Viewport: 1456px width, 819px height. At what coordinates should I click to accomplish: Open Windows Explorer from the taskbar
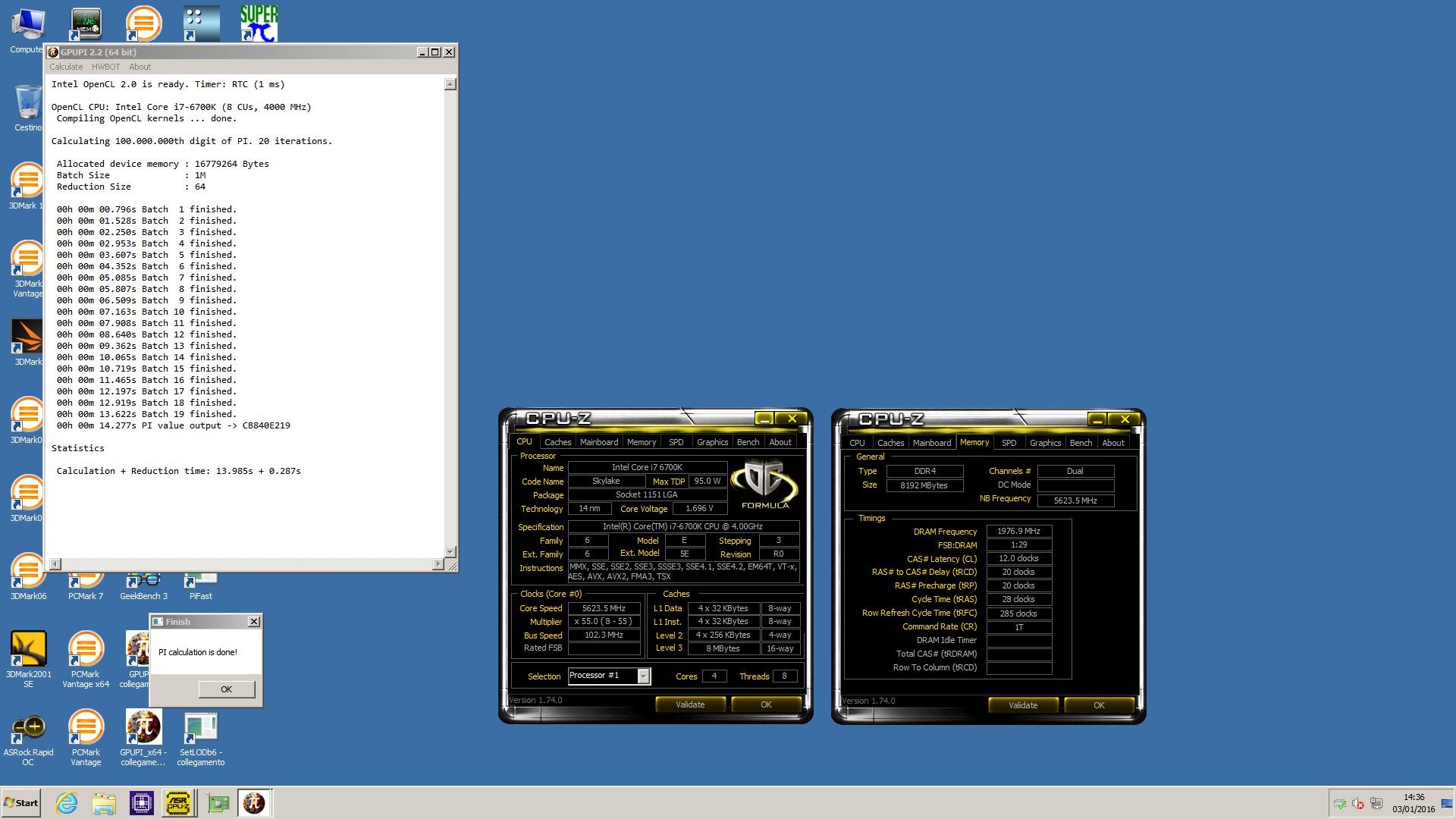(x=104, y=803)
